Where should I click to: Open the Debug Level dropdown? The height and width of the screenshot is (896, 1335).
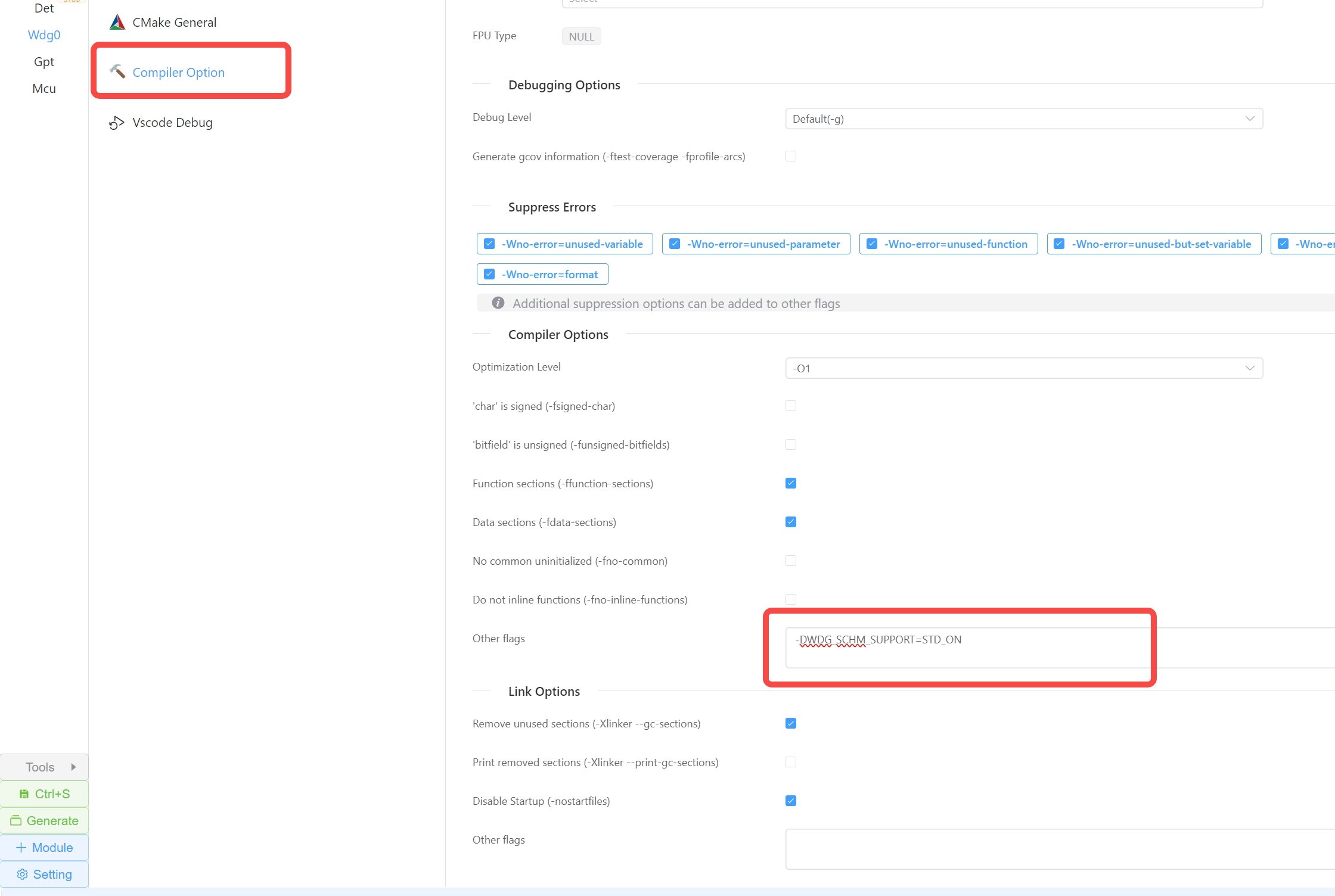1023,119
